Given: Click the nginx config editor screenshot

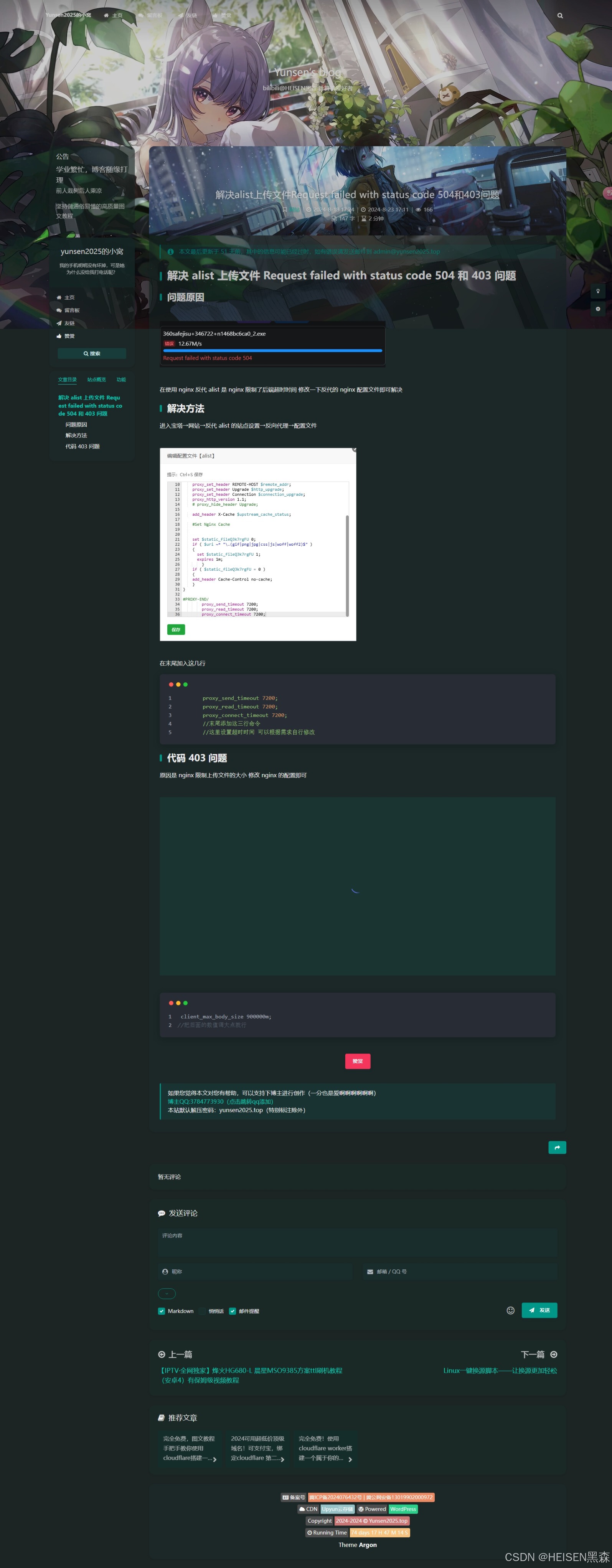Looking at the screenshot, I should (x=258, y=544).
